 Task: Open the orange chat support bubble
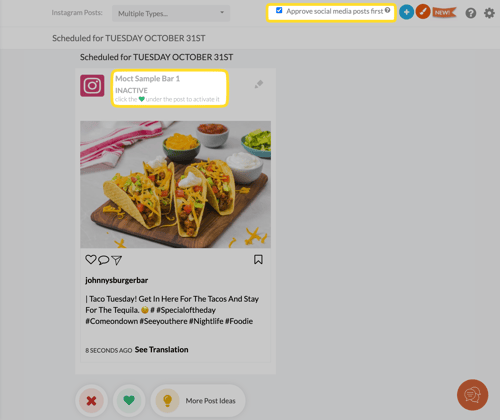pos(473,395)
